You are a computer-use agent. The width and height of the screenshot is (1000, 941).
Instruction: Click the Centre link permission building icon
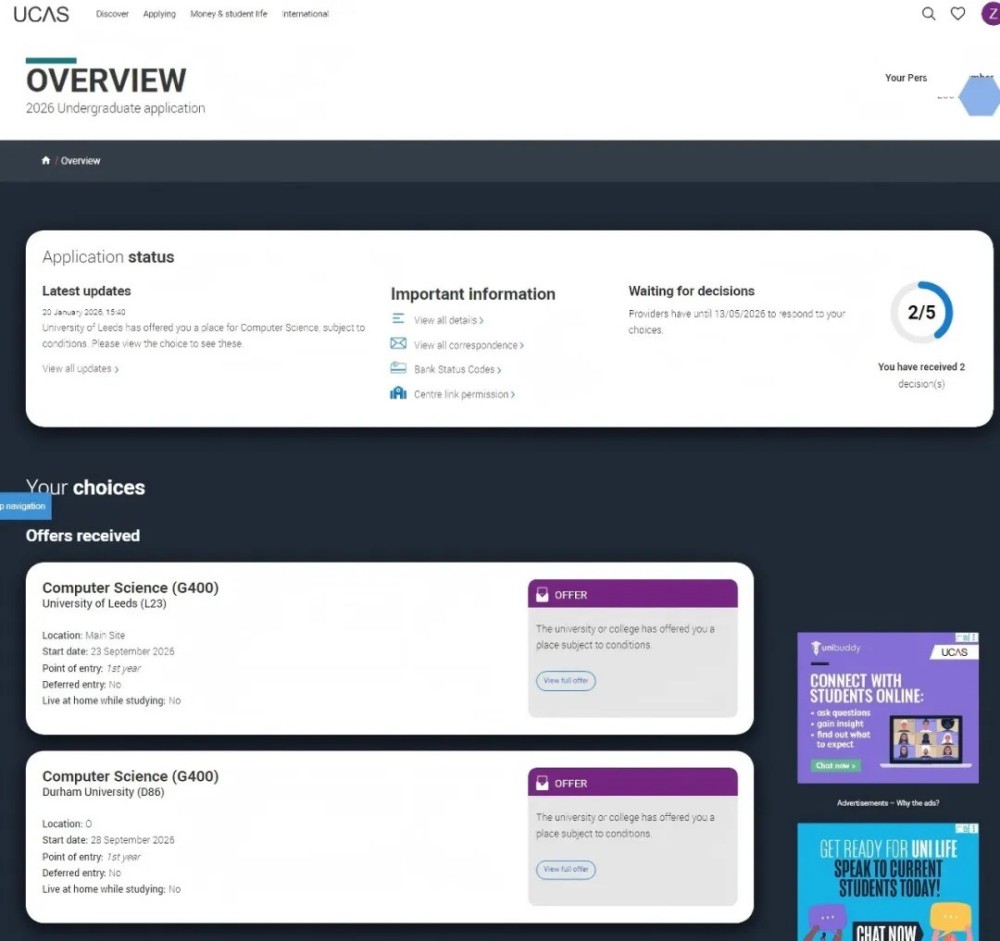click(398, 394)
